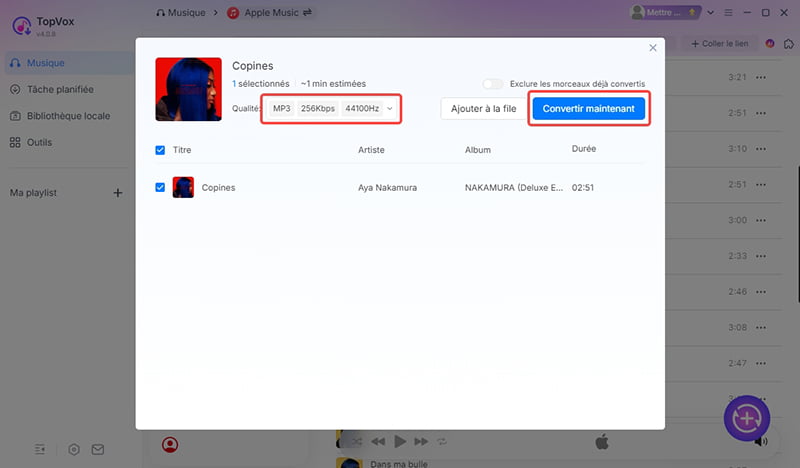Open more options for the 3:08 track
This screenshot has height=468, width=800.
[x=761, y=328]
